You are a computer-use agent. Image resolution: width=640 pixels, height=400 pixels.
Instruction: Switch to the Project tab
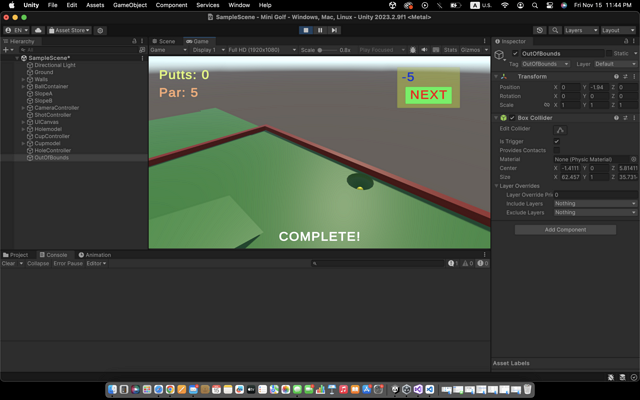click(16, 255)
